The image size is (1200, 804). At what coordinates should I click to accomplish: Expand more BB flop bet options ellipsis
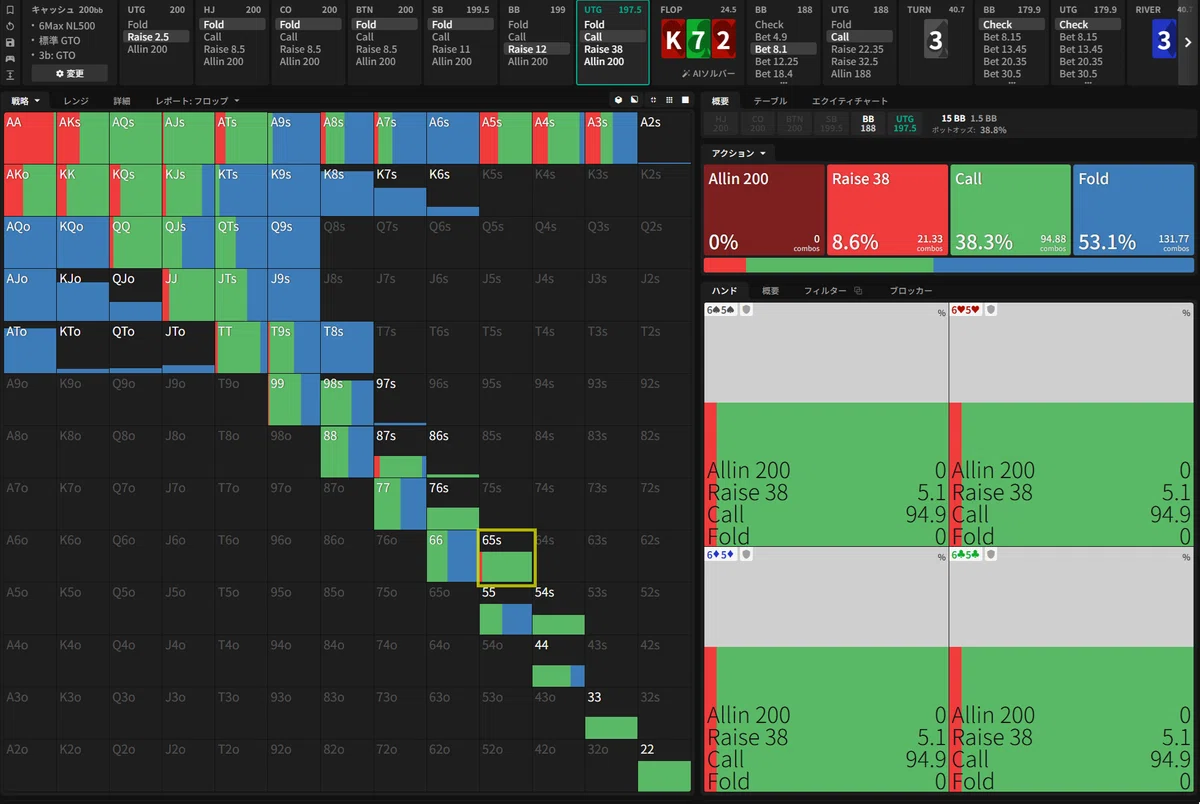pos(785,83)
